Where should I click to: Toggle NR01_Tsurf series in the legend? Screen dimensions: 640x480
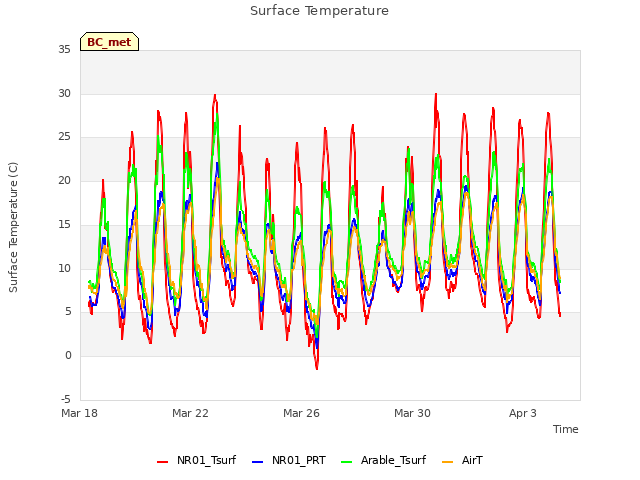coord(197,460)
